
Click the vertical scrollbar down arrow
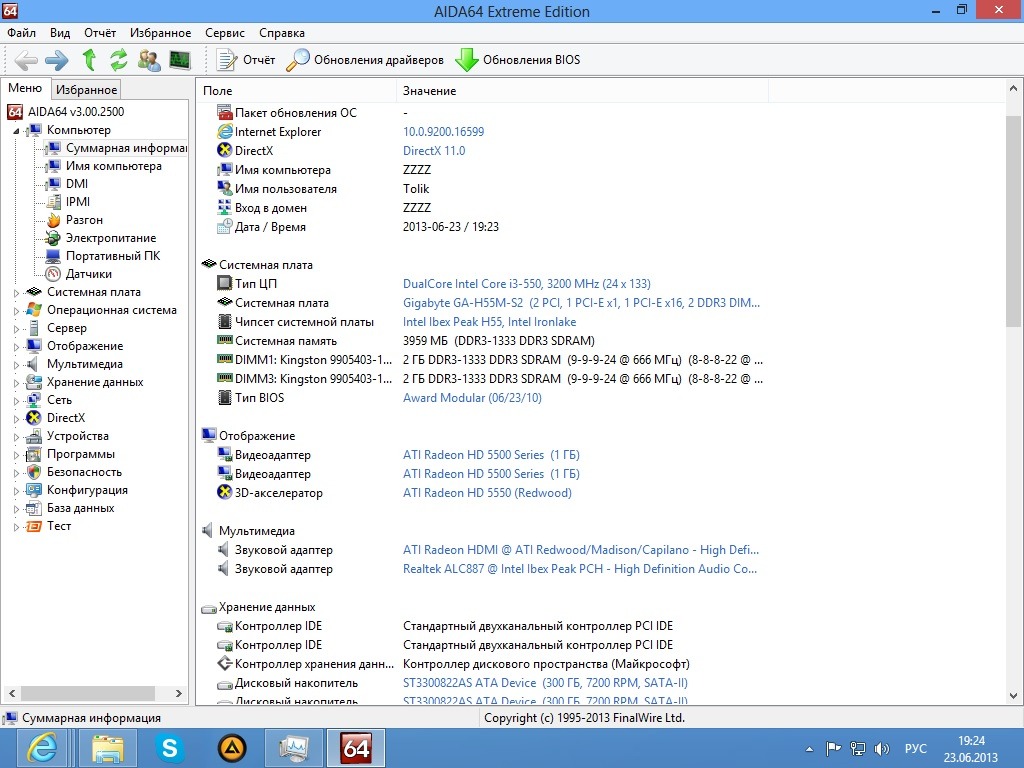point(1014,696)
